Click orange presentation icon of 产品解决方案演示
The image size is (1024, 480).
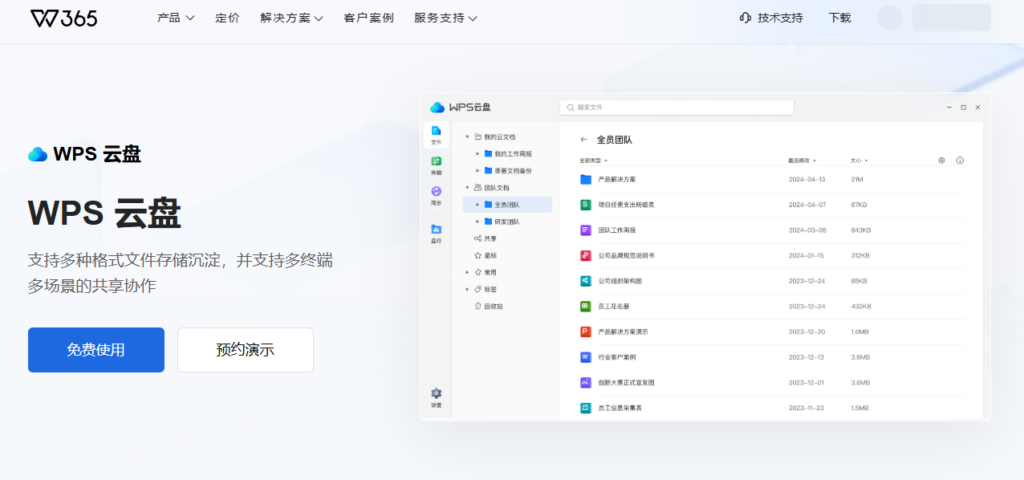586,332
